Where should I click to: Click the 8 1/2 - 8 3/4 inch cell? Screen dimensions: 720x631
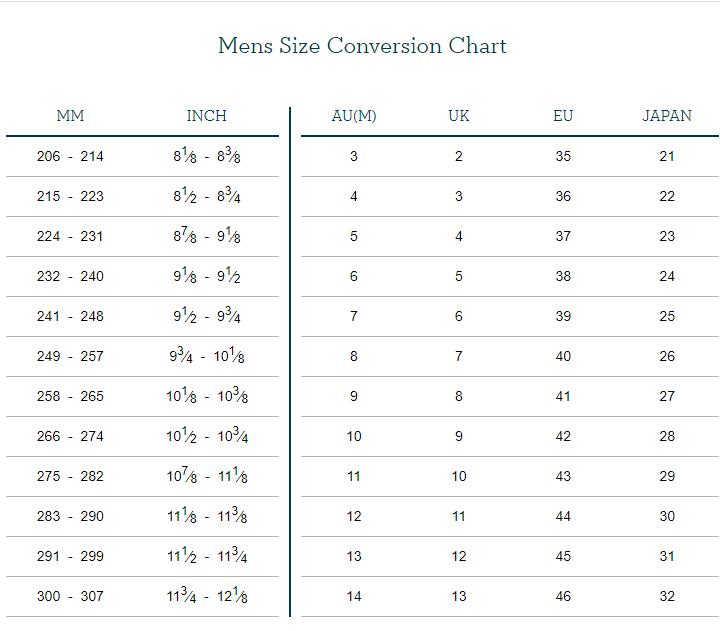[206, 197]
